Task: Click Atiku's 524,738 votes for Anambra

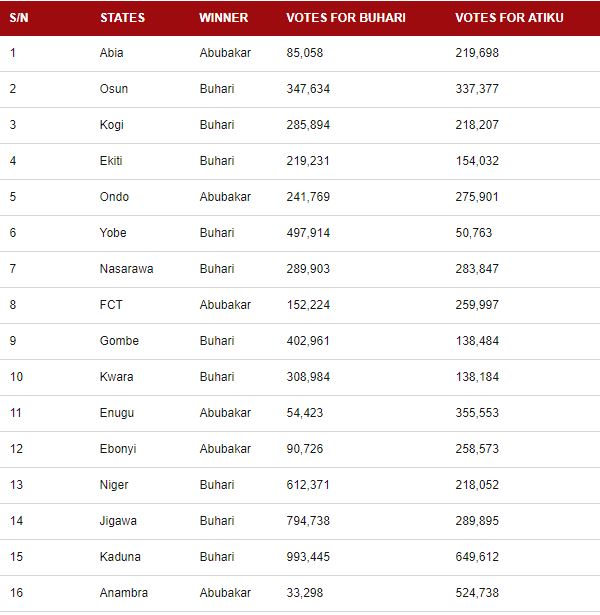Action: [x=477, y=593]
